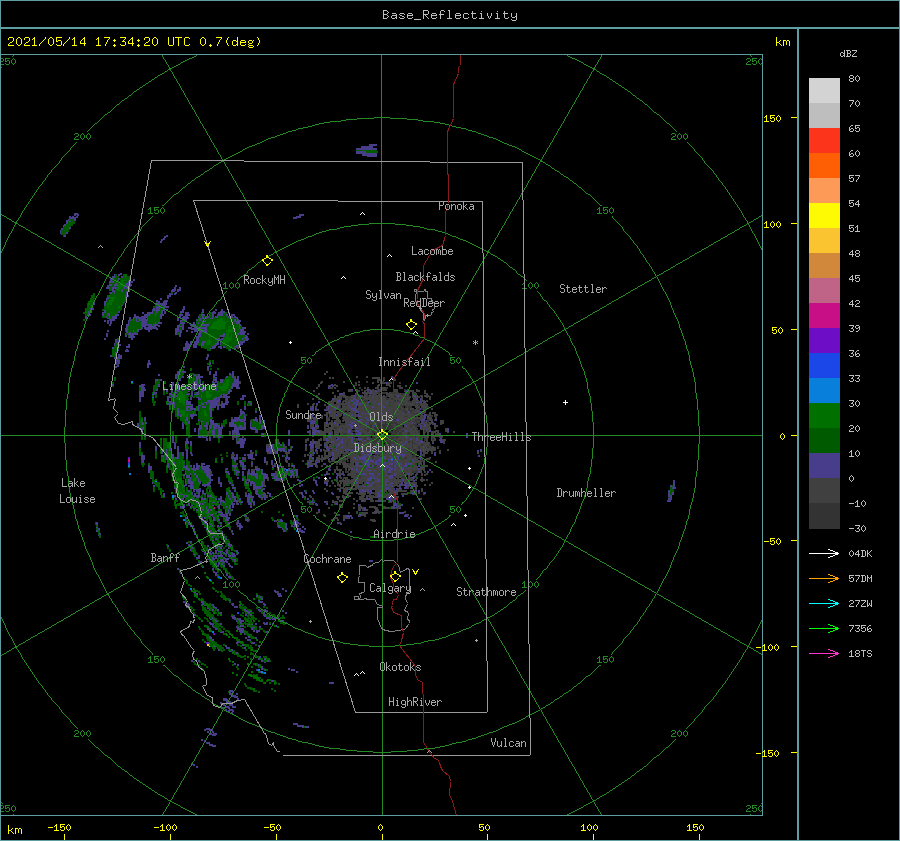
Task: Click the white 04DK arrow icon
Action: (x=824, y=553)
